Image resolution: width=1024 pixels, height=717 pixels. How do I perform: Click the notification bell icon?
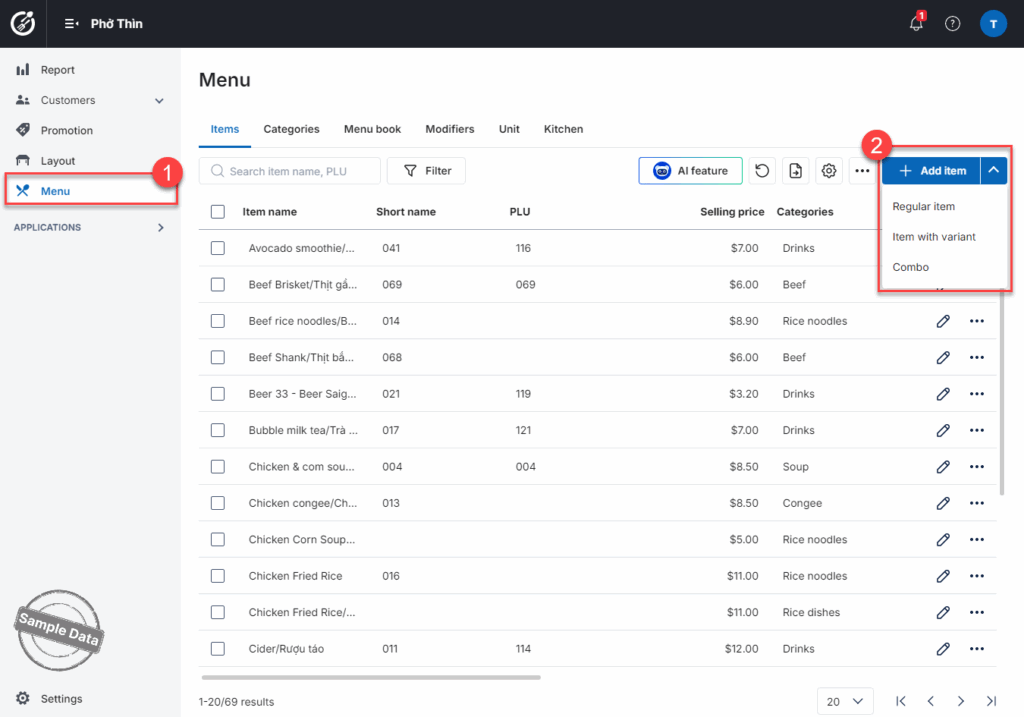coord(916,24)
